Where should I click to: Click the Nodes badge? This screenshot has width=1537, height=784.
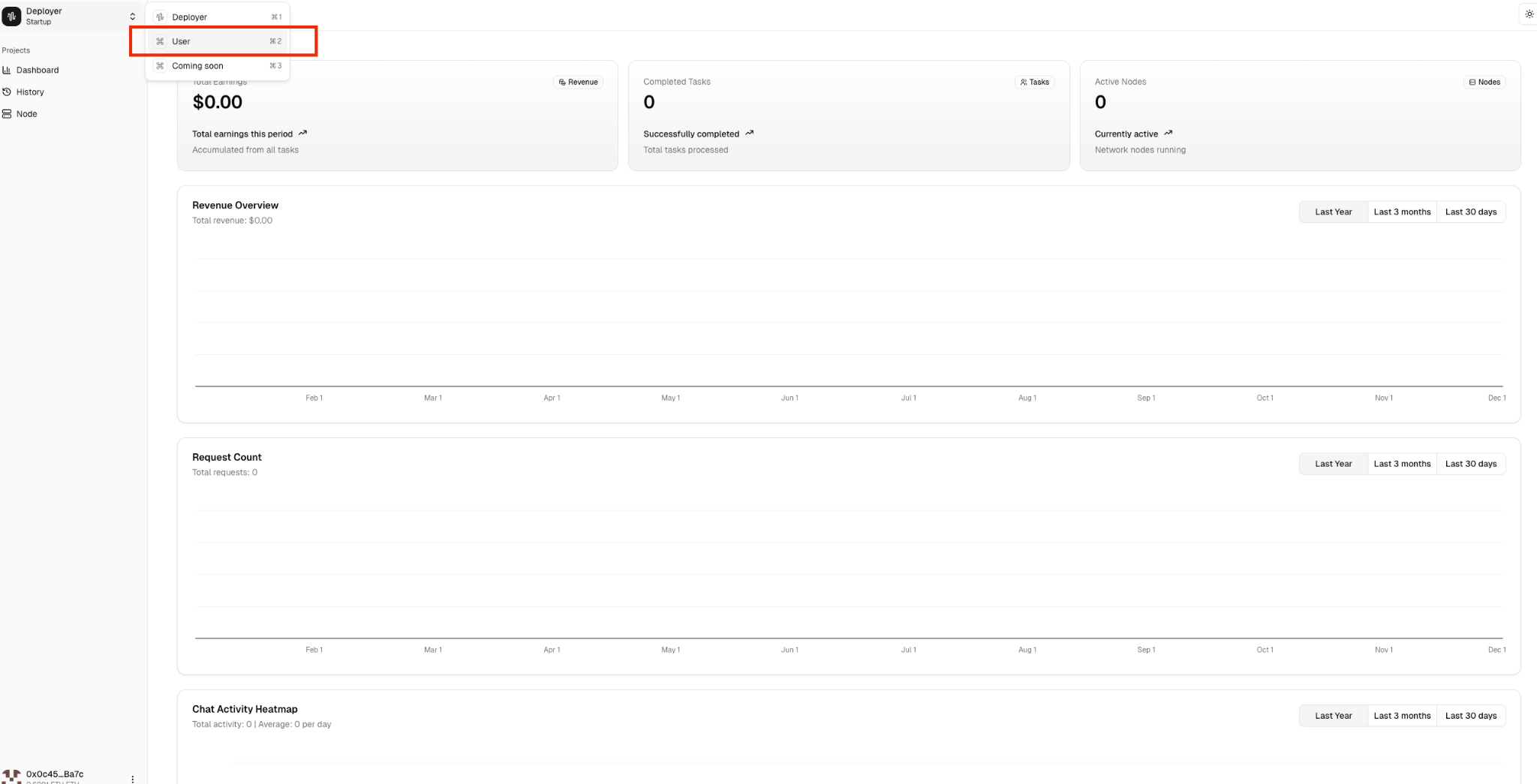pos(1484,82)
